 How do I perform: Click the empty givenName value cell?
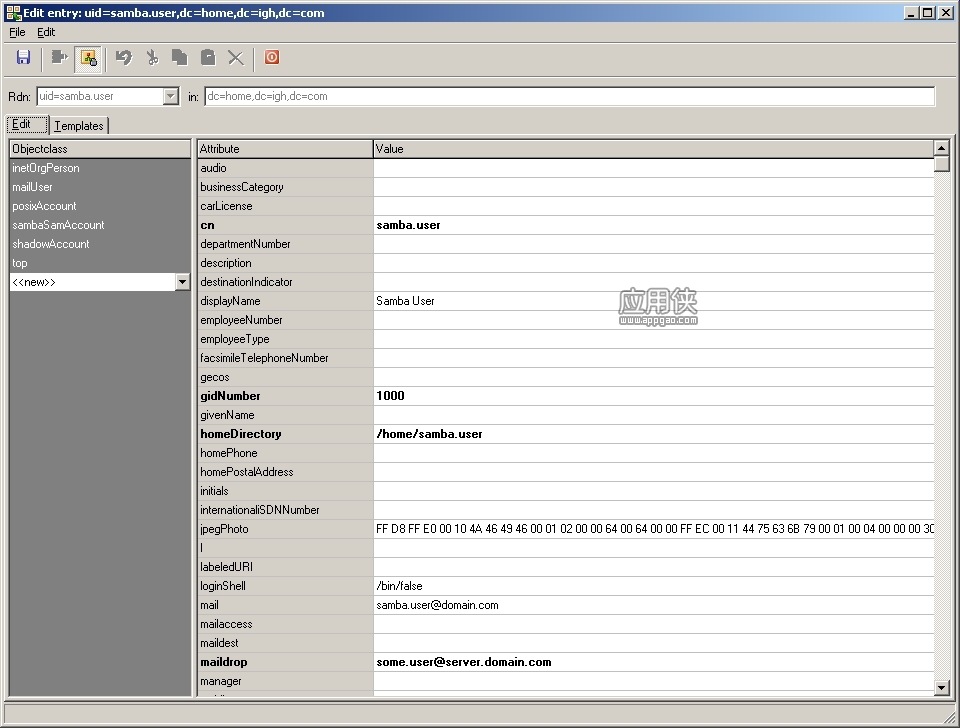coord(654,415)
